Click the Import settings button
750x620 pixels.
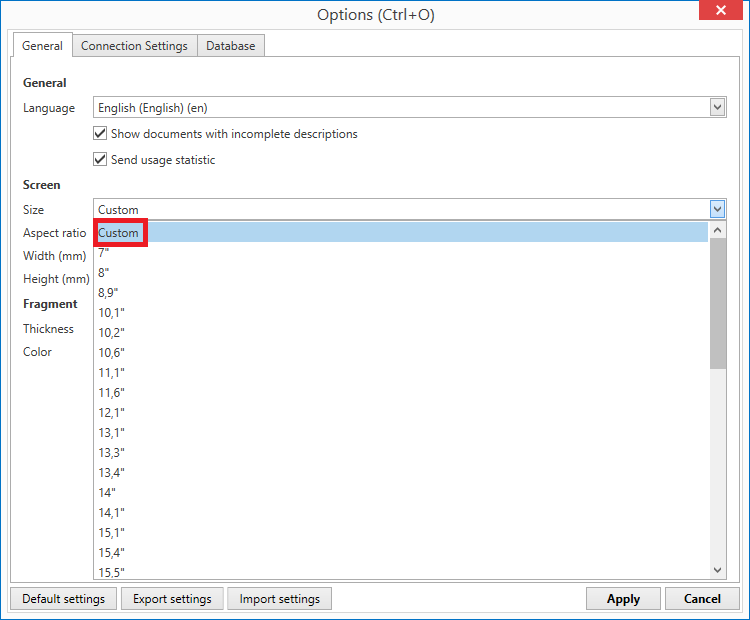coord(279,599)
